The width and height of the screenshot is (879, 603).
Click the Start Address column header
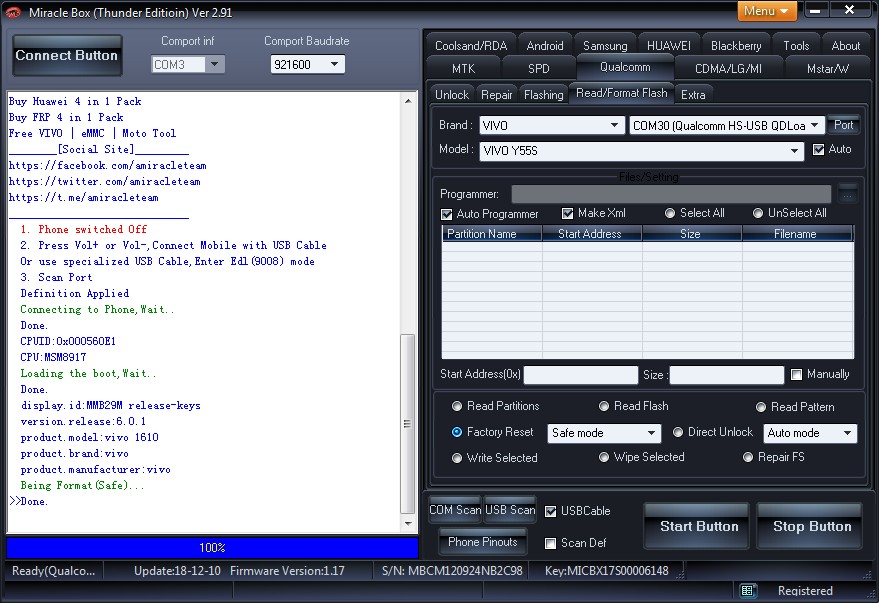click(591, 234)
